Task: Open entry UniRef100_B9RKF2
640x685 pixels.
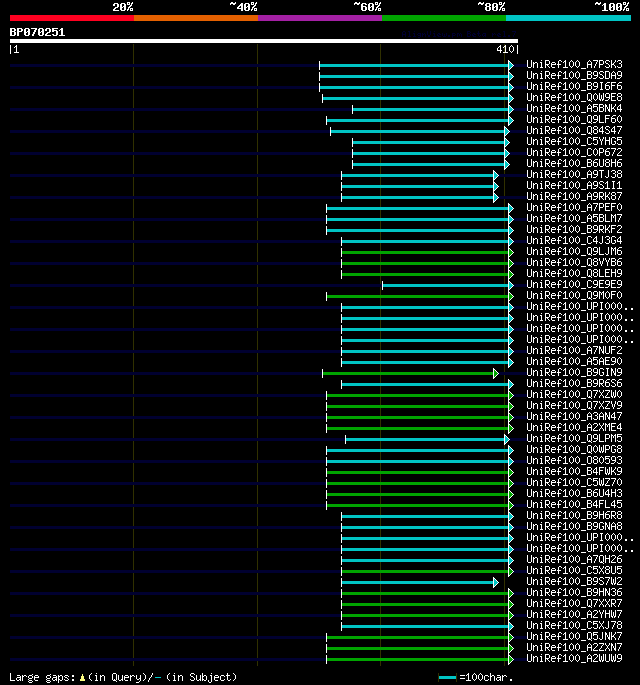Action: click(x=574, y=230)
